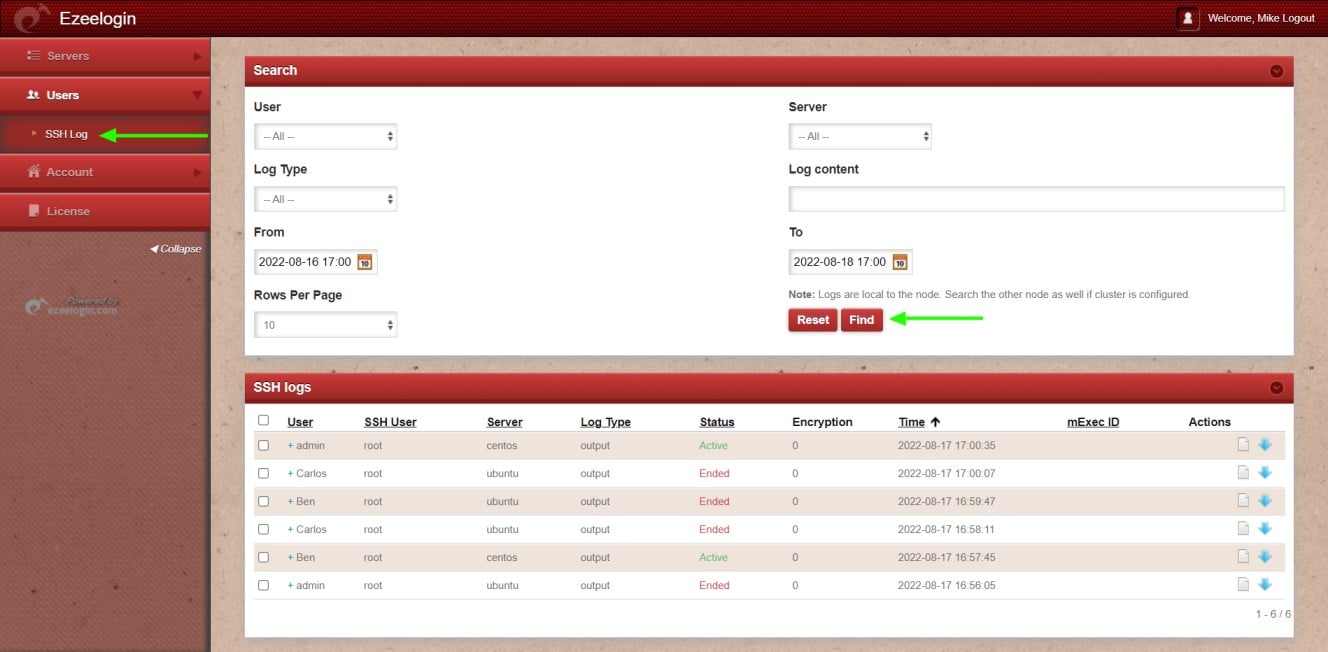Download log for Ben 16:59:47 row
The height and width of the screenshot is (652, 1328).
click(x=1265, y=501)
